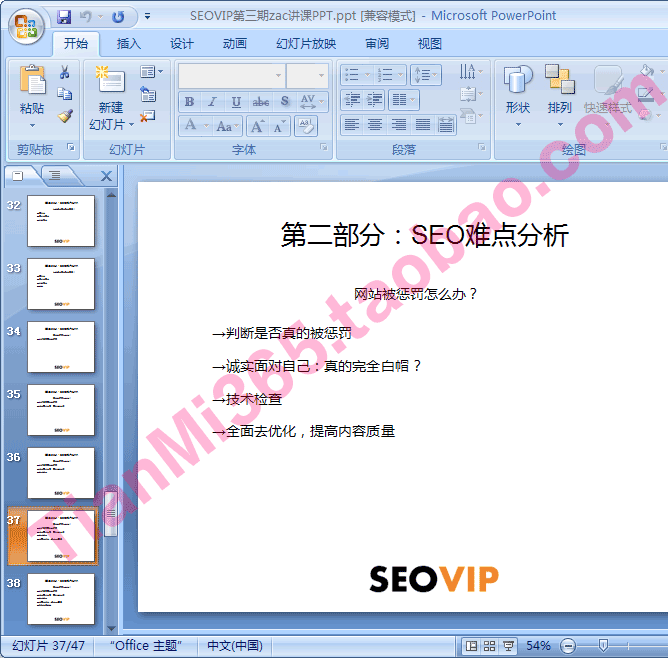
Task: Open the text direction menu
Action: coord(471,71)
